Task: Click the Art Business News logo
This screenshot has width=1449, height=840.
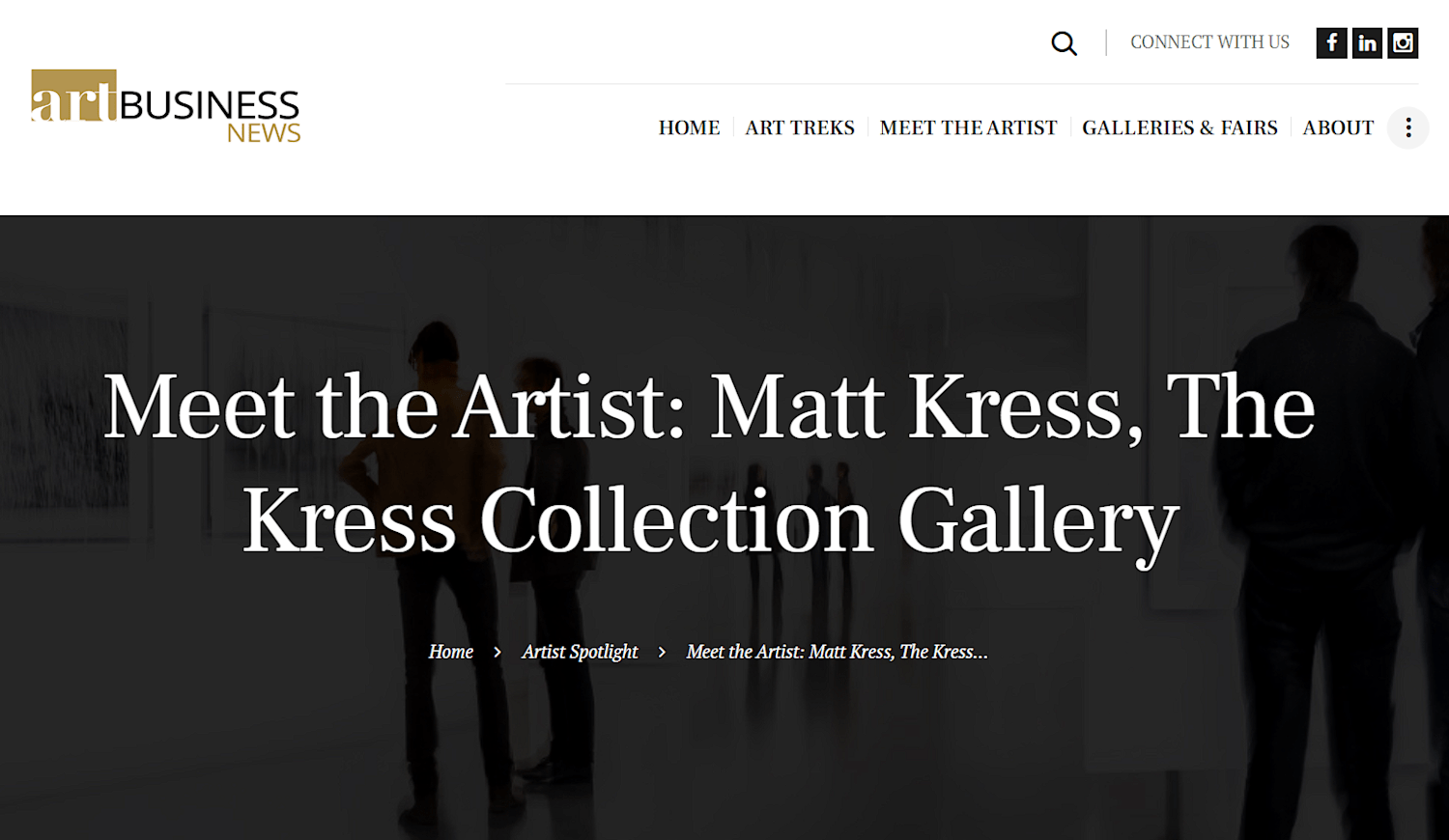Action: pyautogui.click(x=165, y=106)
